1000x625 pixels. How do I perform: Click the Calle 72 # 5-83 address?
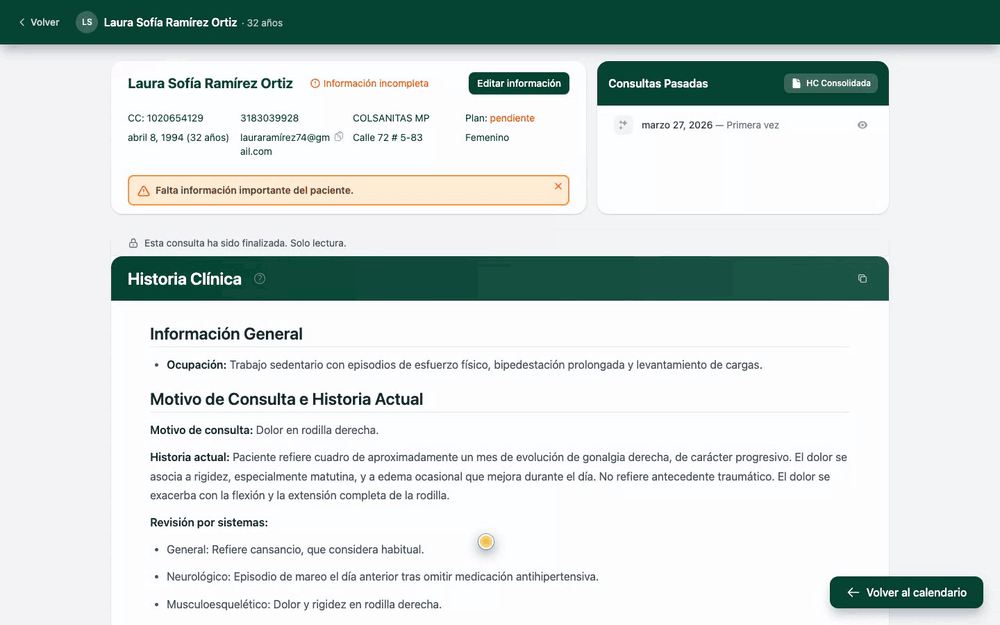[387, 137]
